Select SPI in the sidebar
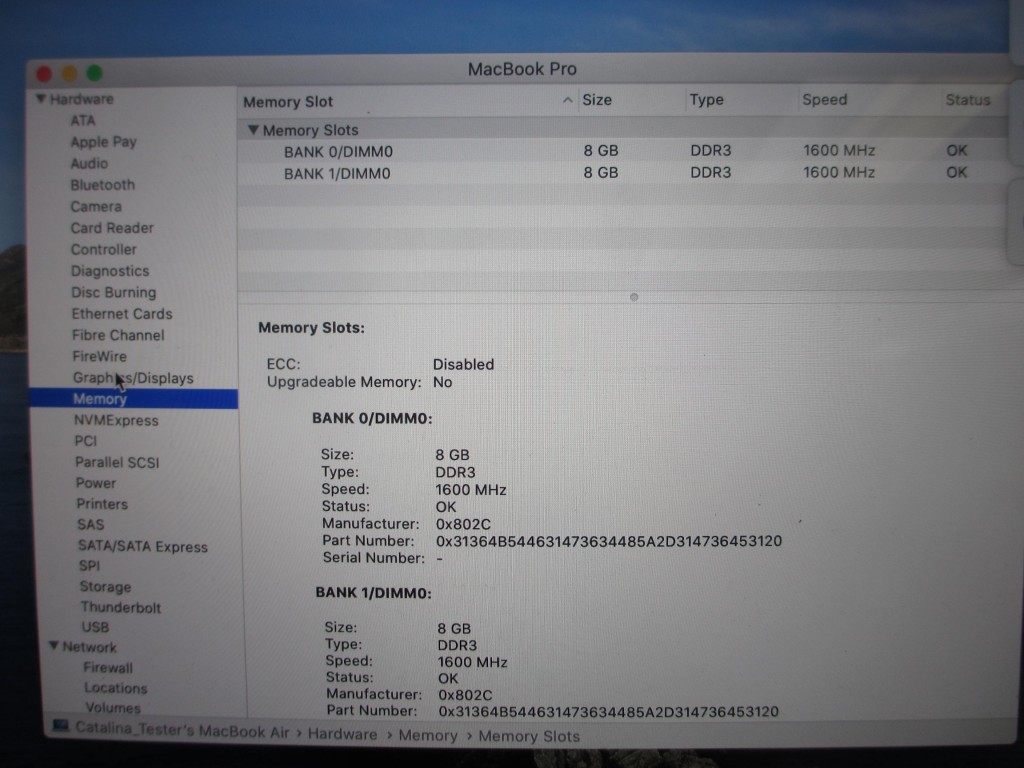1024x768 pixels. (89, 566)
